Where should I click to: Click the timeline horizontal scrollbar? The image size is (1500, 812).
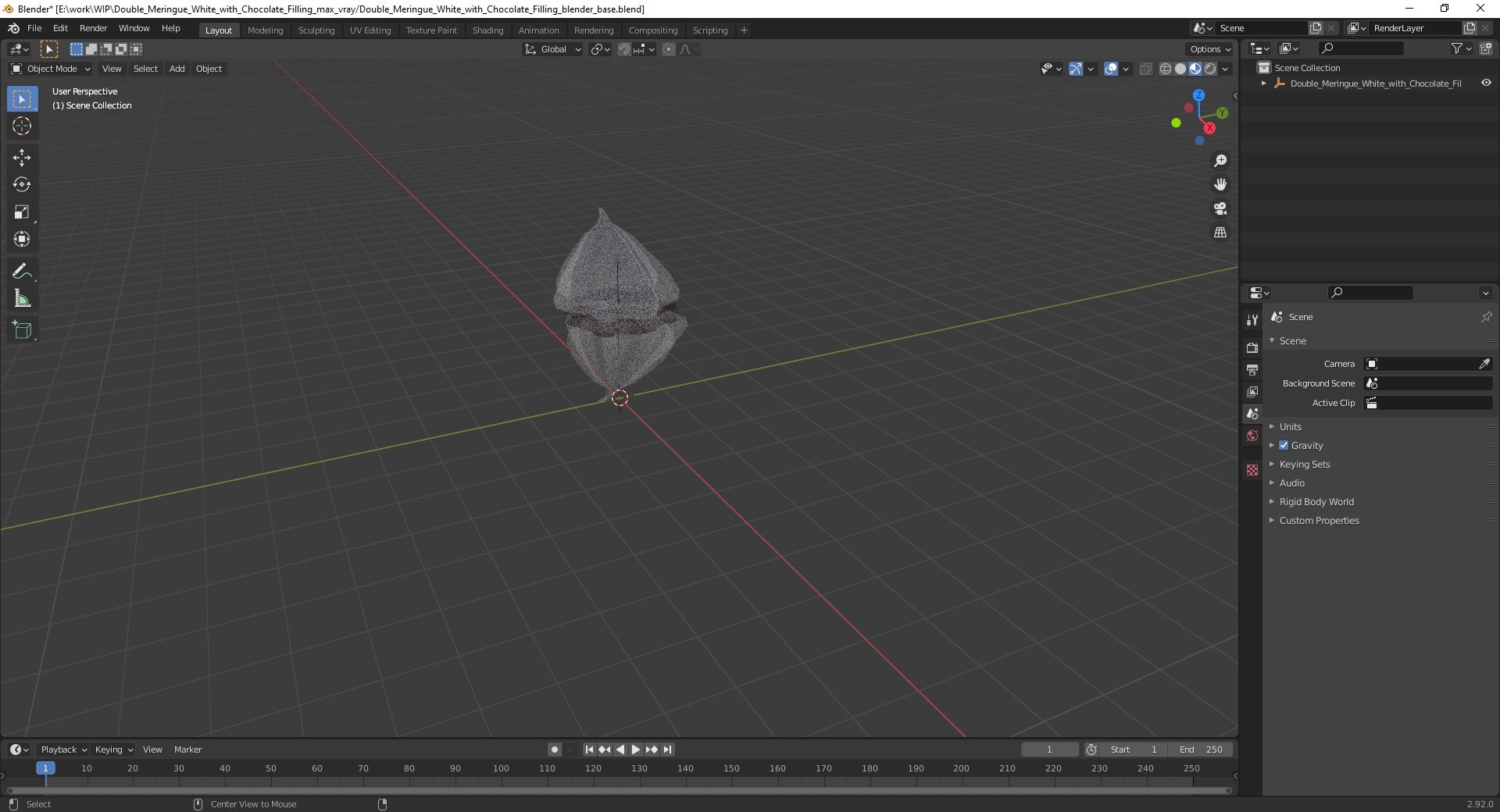(619, 790)
